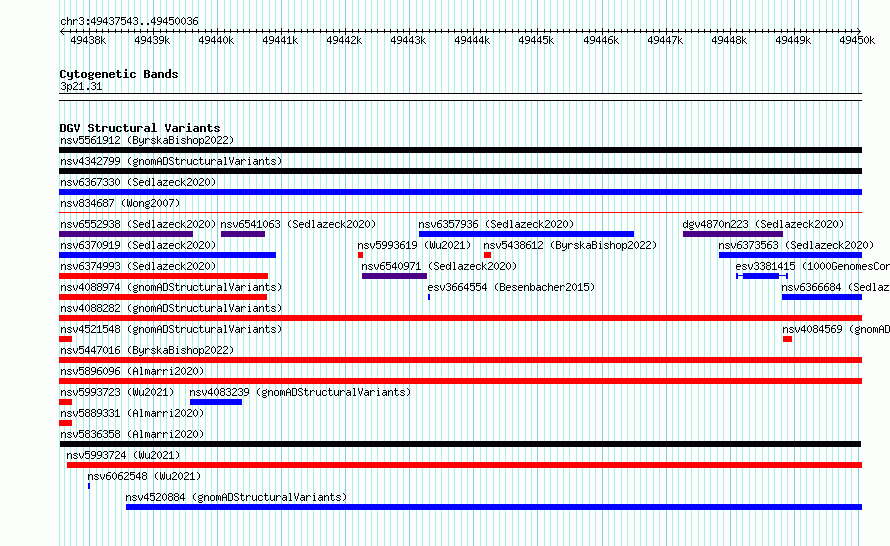Click the blue bar under nsv4083239
Image resolution: width=890 pixels, height=546 pixels.
216,402
